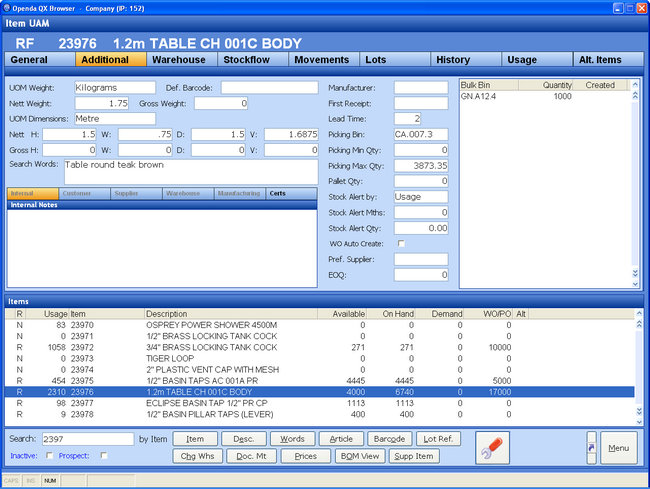Click the Openda QX Browser title bar icon
650x489 pixels.
[x=6, y=8]
